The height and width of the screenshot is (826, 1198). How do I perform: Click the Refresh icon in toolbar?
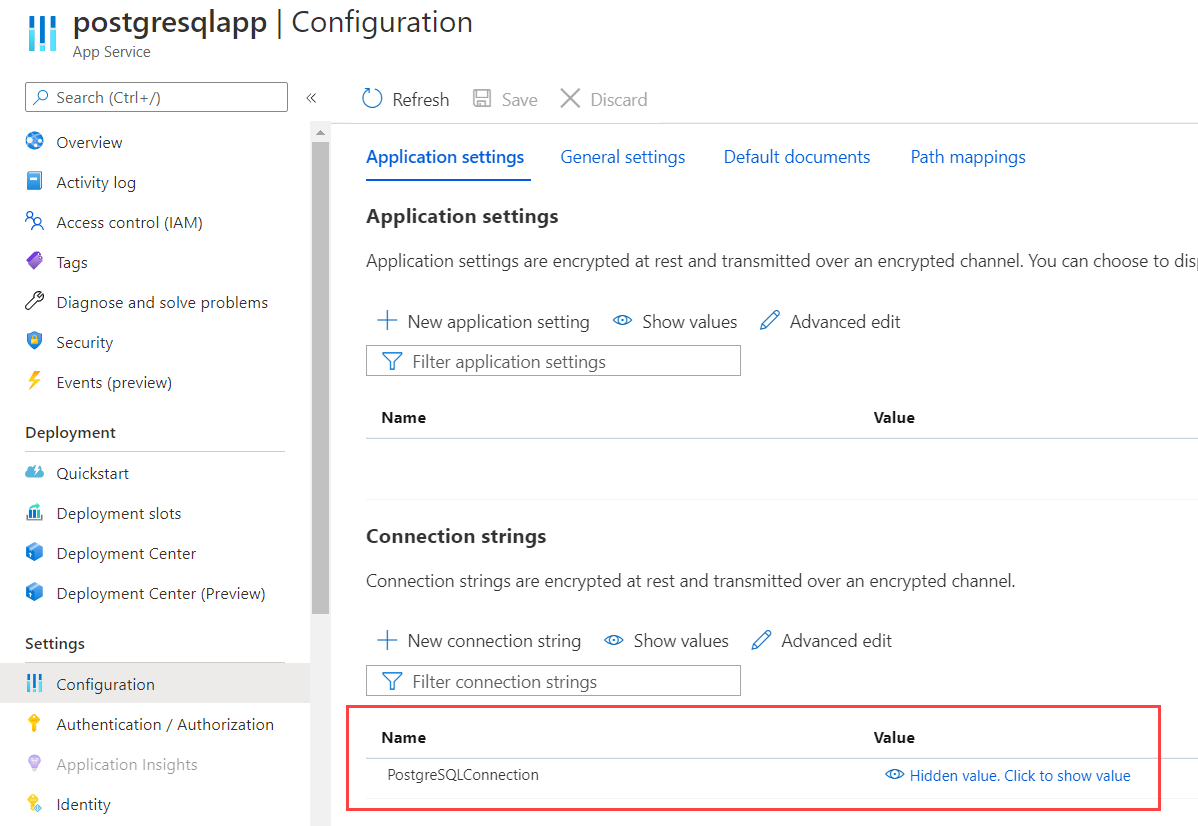(372, 99)
